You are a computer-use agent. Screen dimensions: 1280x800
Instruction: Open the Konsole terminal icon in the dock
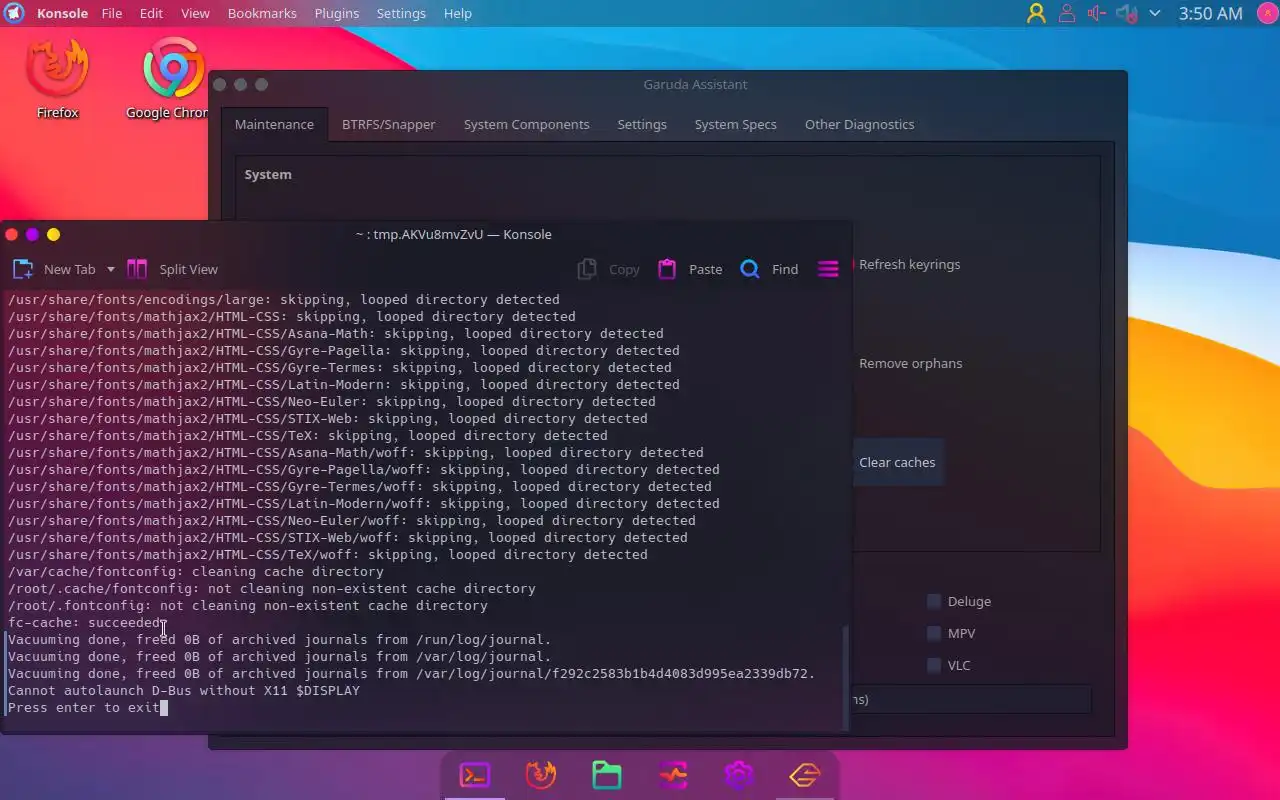coord(474,775)
